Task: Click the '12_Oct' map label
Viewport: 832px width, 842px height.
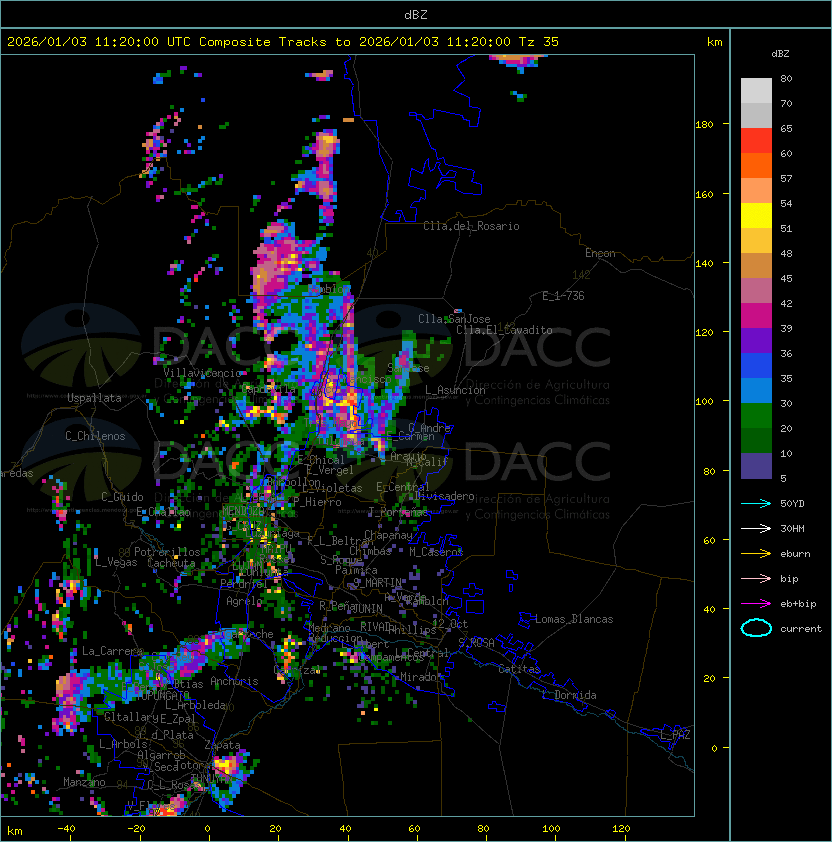Action: (450, 624)
